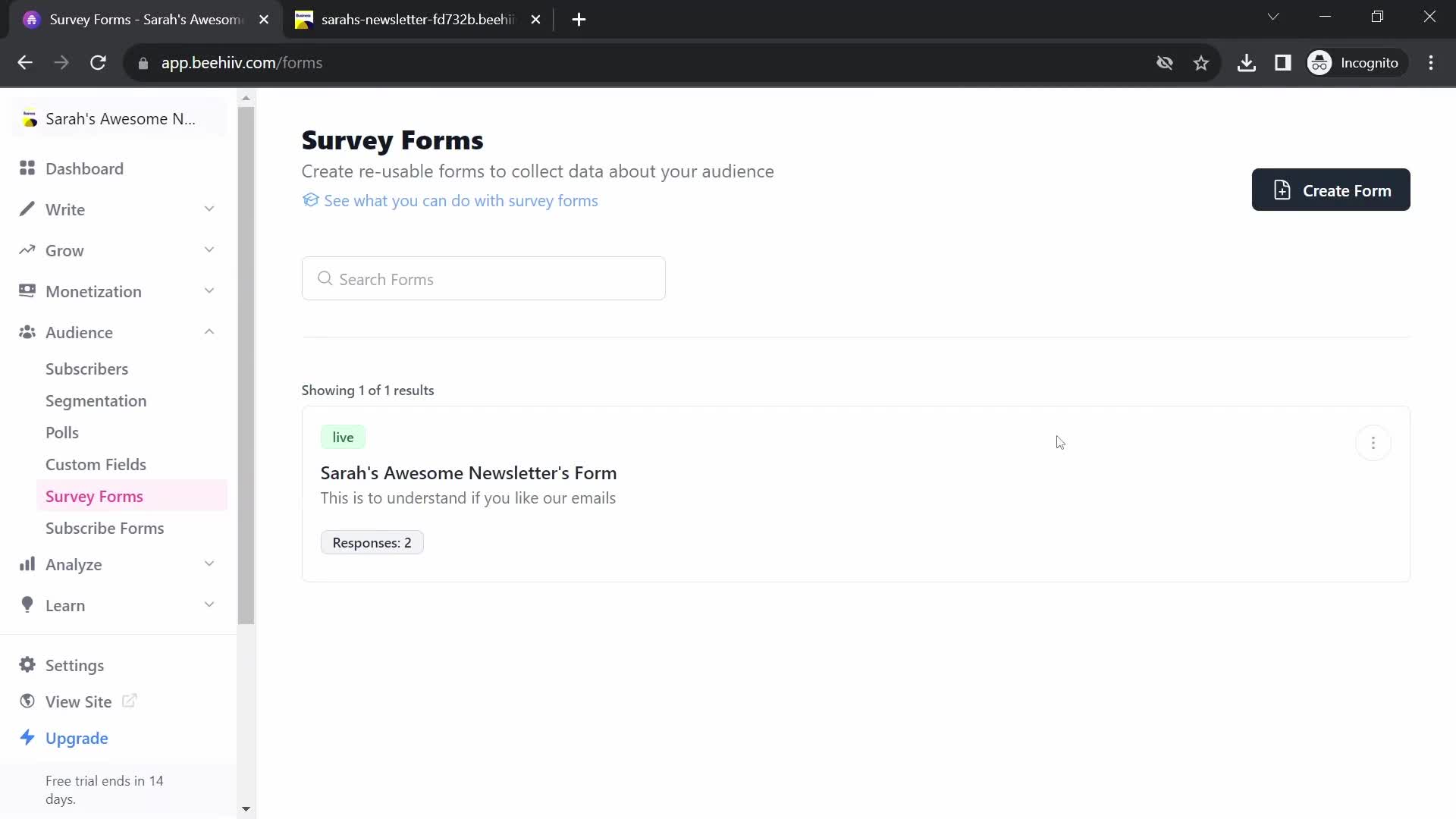Click the three-dot menu on the form
This screenshot has height=819, width=1456.
coord(1373,443)
